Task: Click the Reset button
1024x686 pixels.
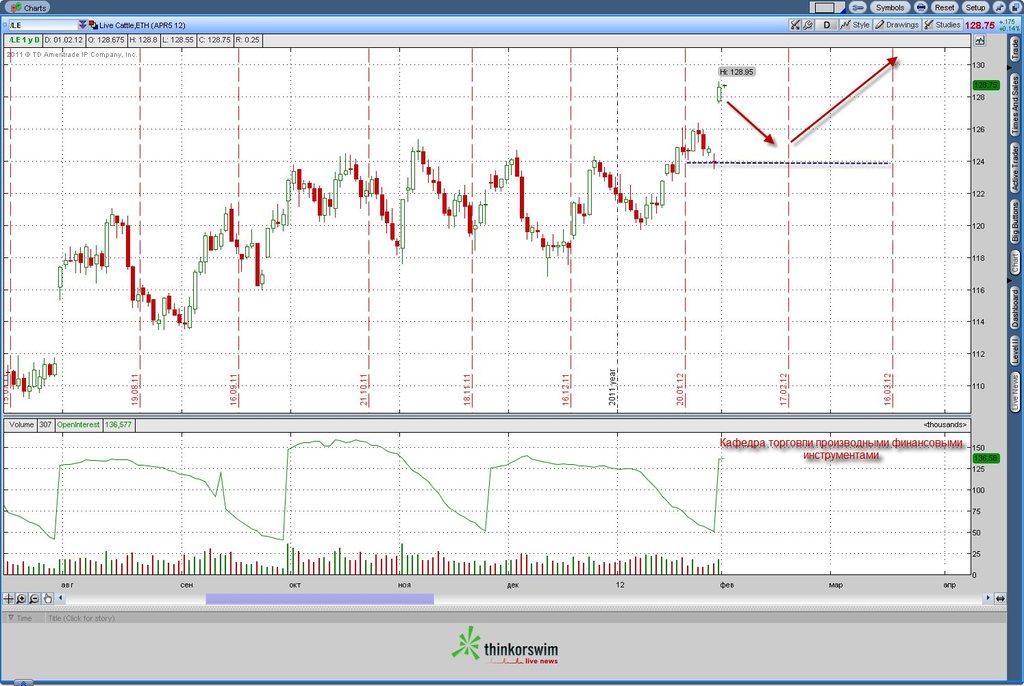Action: pyautogui.click(x=944, y=7)
